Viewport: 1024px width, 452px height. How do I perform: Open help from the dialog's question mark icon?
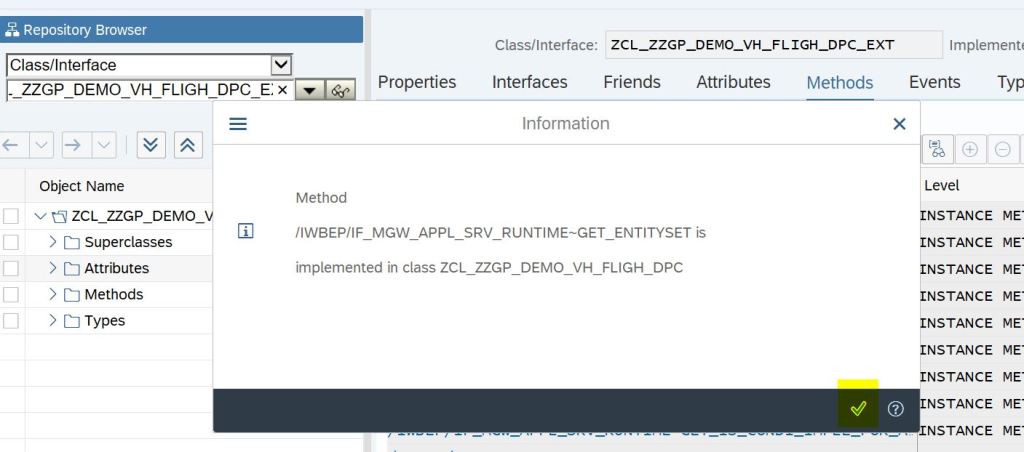pos(896,408)
